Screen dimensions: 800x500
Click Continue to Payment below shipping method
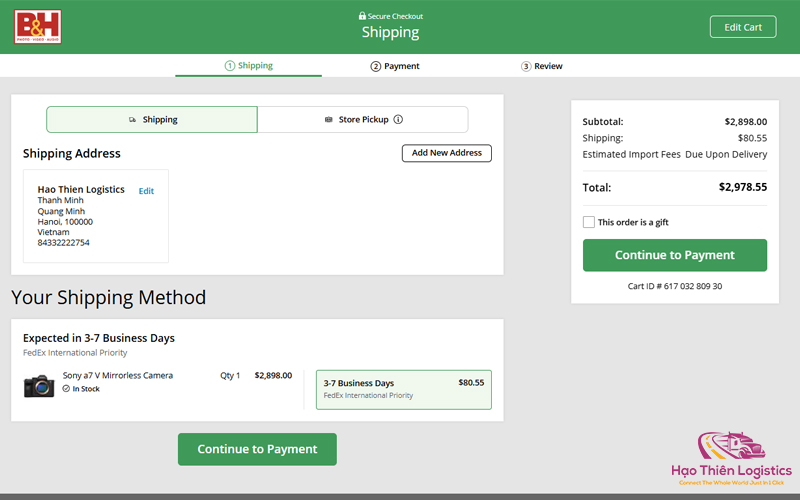pyautogui.click(x=257, y=449)
